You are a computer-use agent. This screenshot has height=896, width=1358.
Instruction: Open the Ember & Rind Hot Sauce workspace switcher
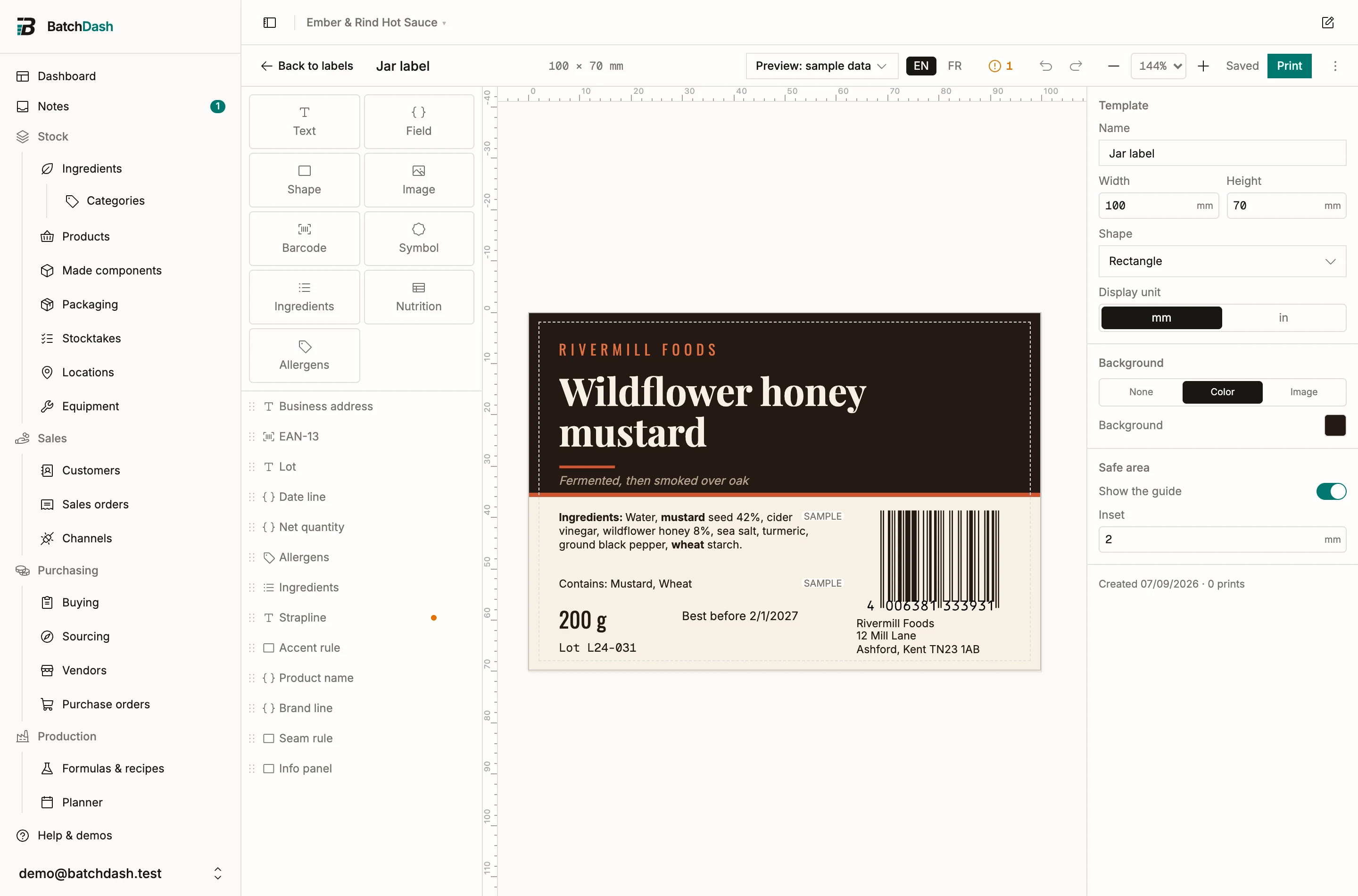tap(375, 22)
